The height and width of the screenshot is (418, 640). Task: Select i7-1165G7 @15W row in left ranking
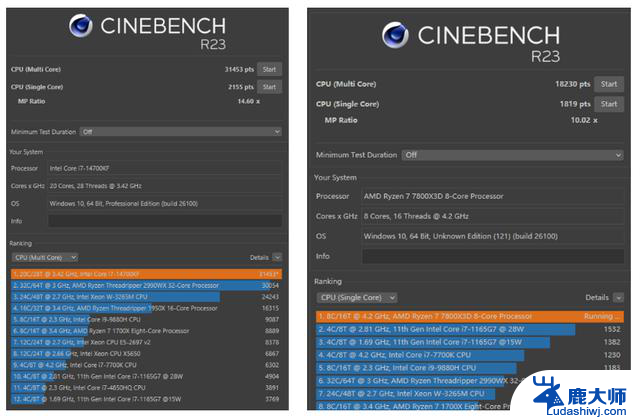pos(147,399)
